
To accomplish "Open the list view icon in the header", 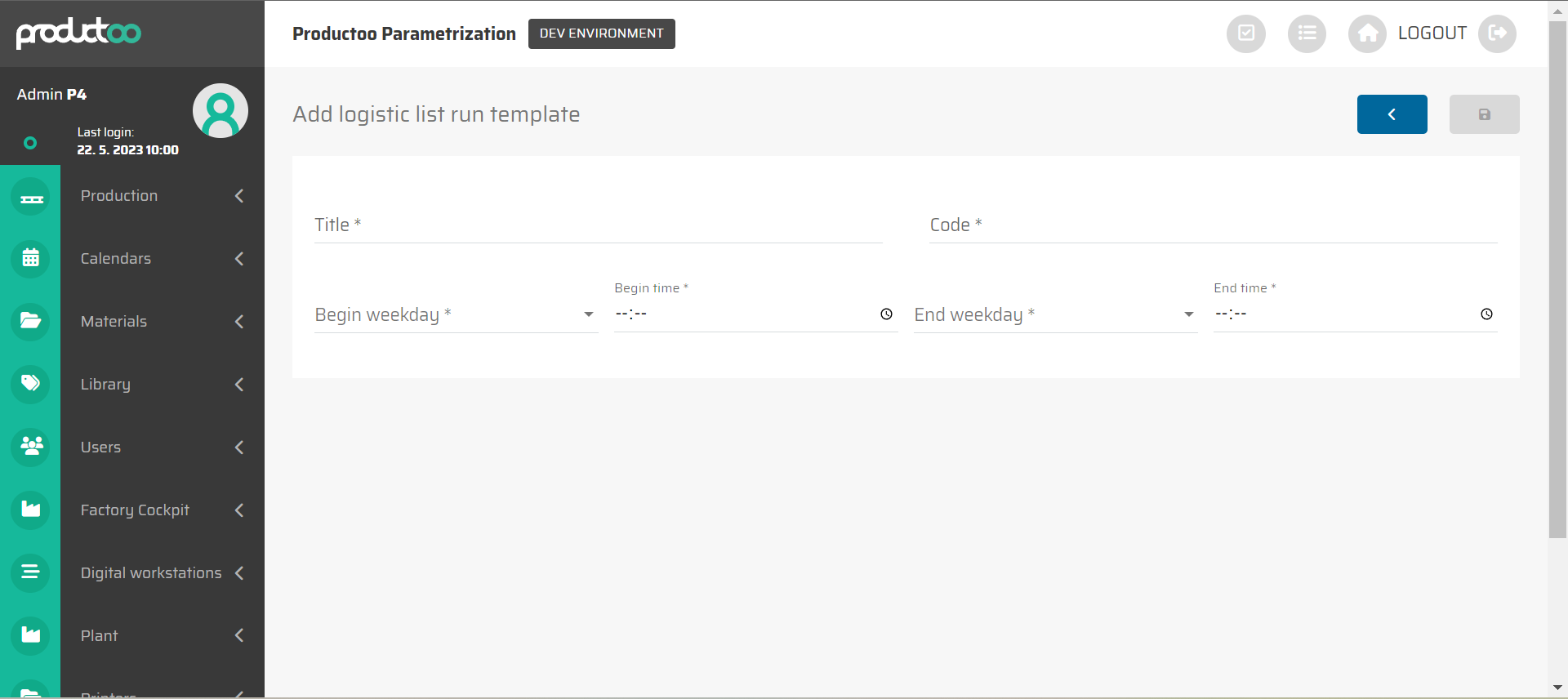I will click(x=1307, y=33).
